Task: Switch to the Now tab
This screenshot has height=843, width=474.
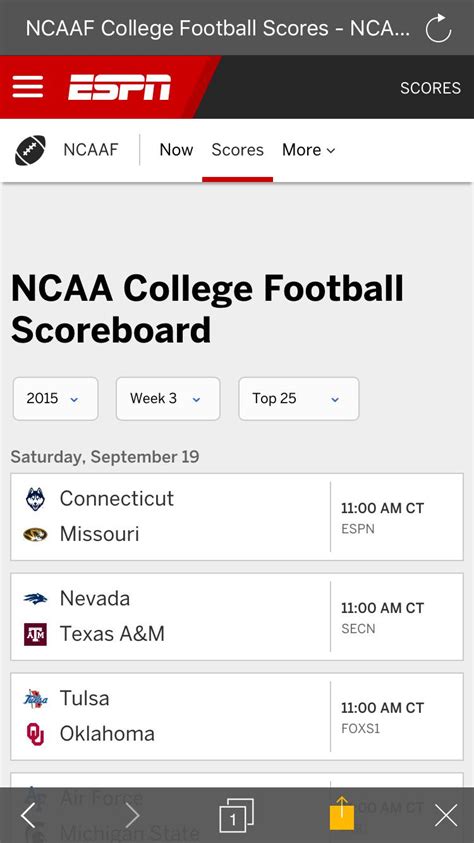Action: coord(176,150)
